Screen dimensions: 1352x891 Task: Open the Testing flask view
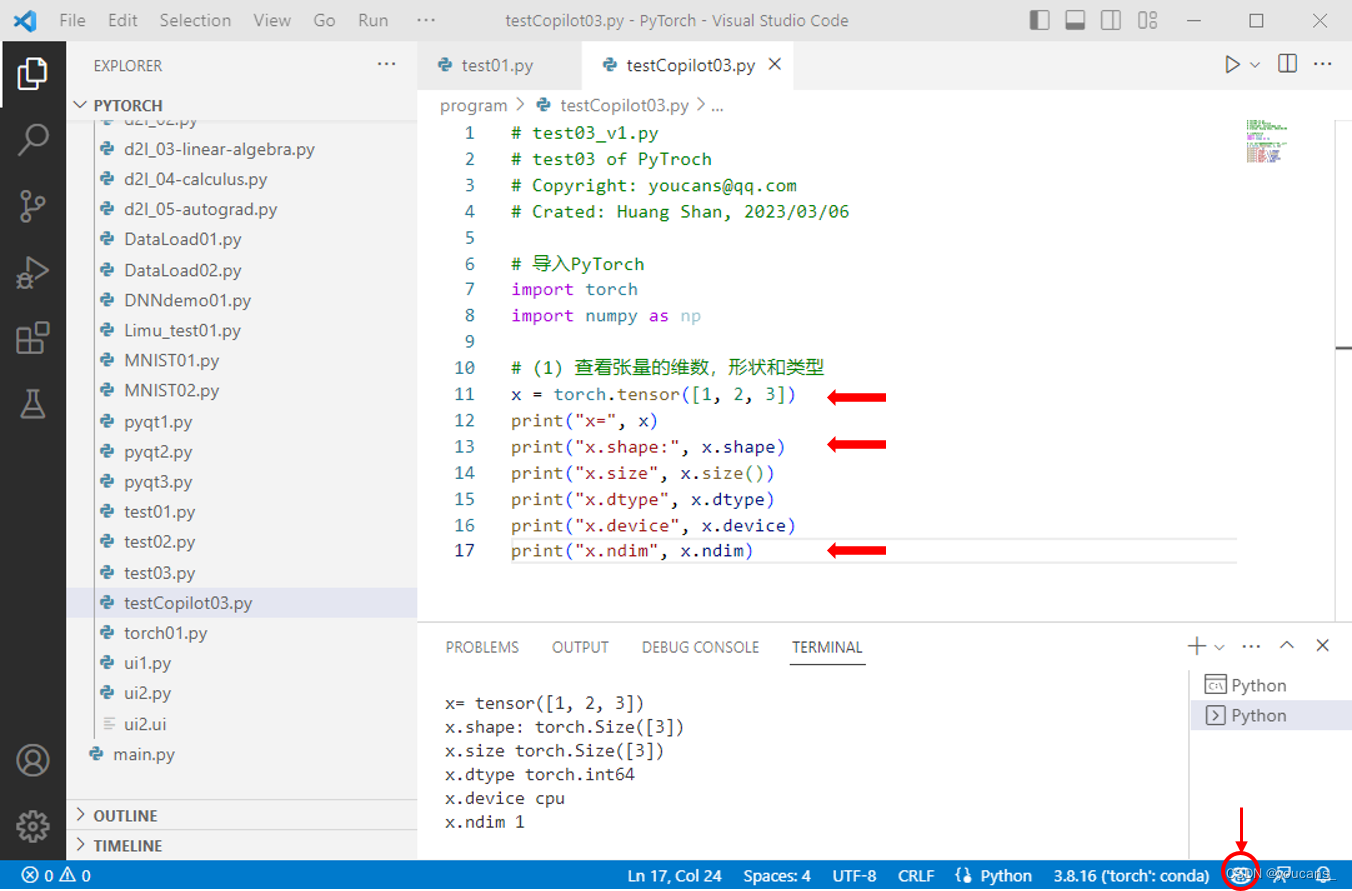(x=33, y=404)
